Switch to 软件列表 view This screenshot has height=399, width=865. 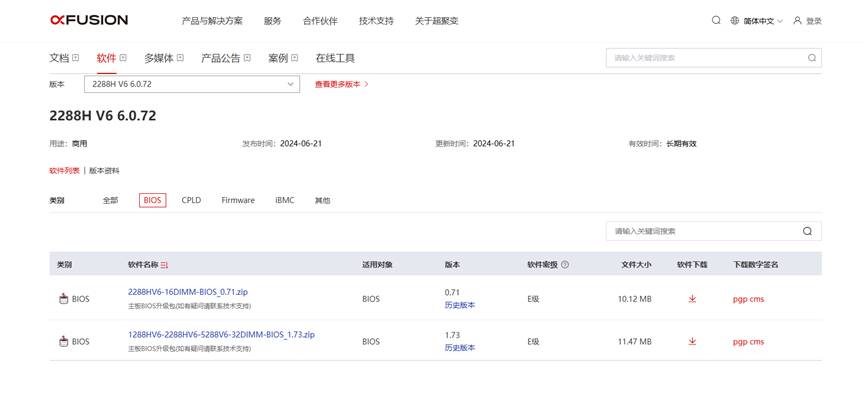pyautogui.click(x=65, y=171)
